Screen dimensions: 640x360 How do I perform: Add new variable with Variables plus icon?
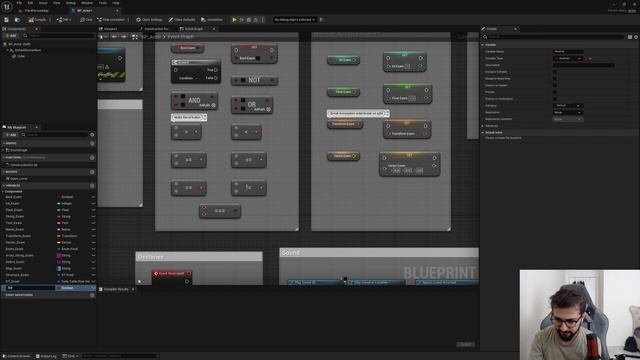[92, 185]
